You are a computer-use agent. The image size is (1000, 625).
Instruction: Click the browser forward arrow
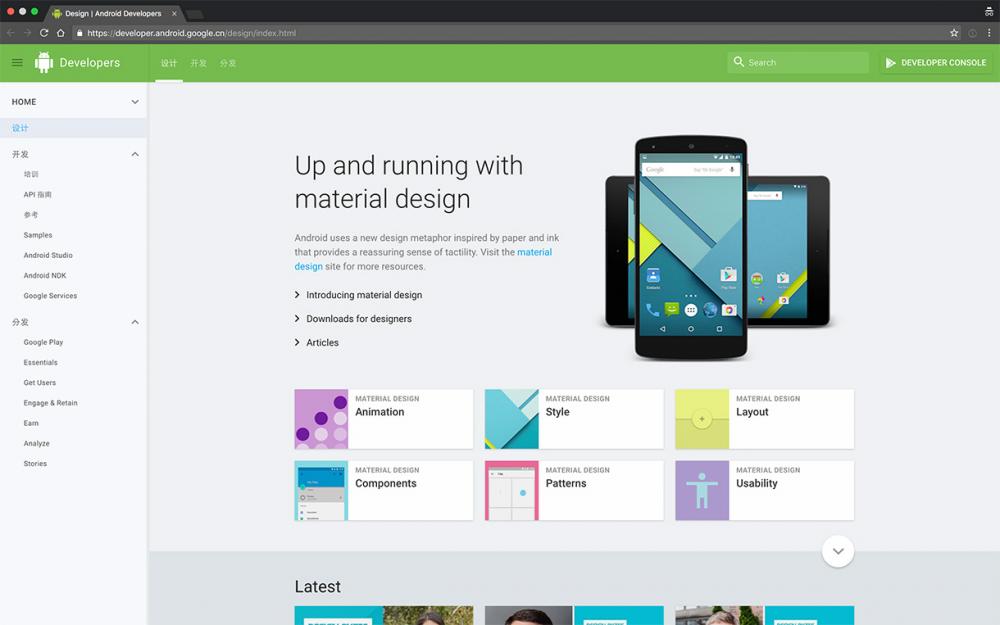(27, 33)
